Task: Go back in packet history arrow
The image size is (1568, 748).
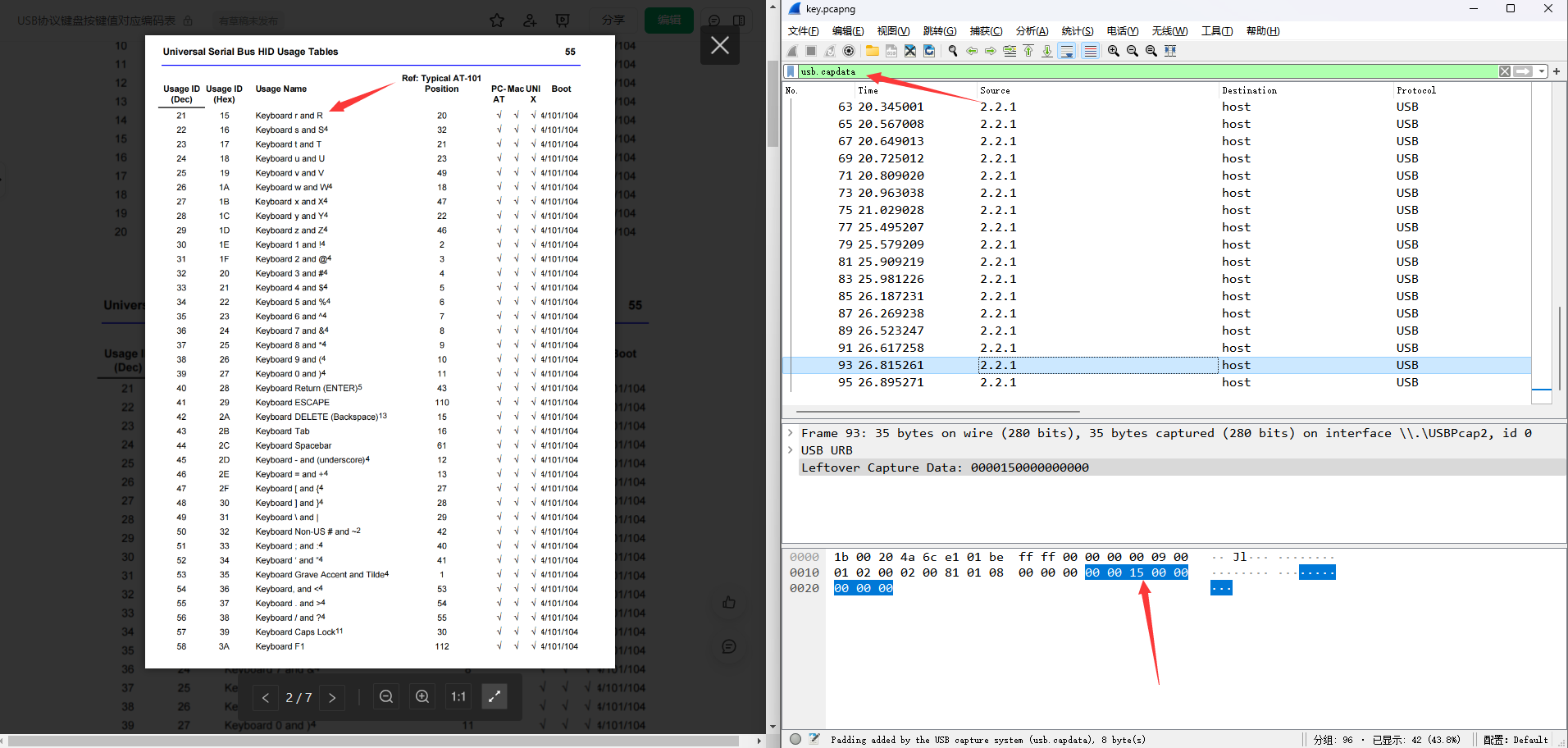Action: point(972,51)
